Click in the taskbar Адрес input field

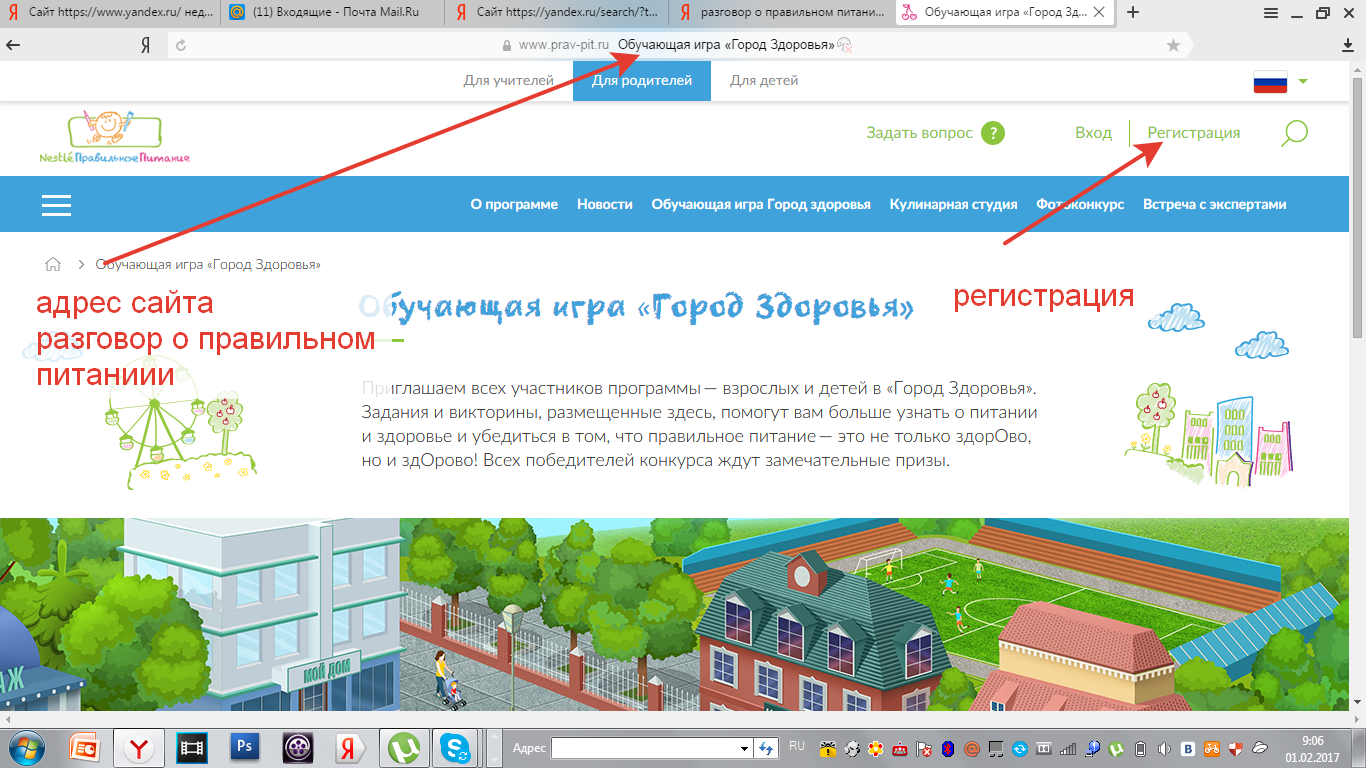(644, 748)
